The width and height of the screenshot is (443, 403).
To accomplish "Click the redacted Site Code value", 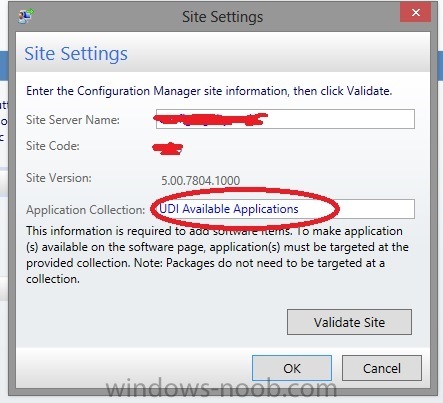I will point(167,148).
